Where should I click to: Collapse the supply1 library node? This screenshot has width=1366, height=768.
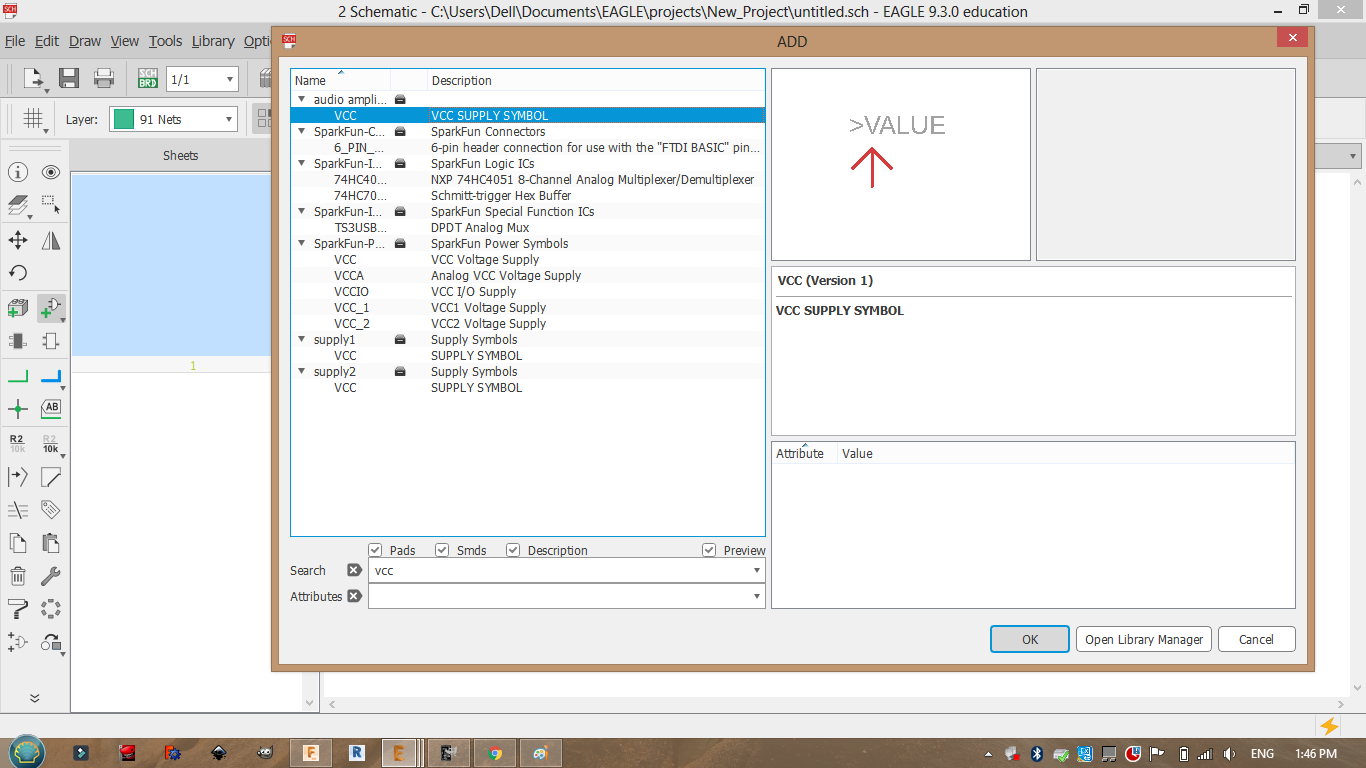click(x=301, y=339)
